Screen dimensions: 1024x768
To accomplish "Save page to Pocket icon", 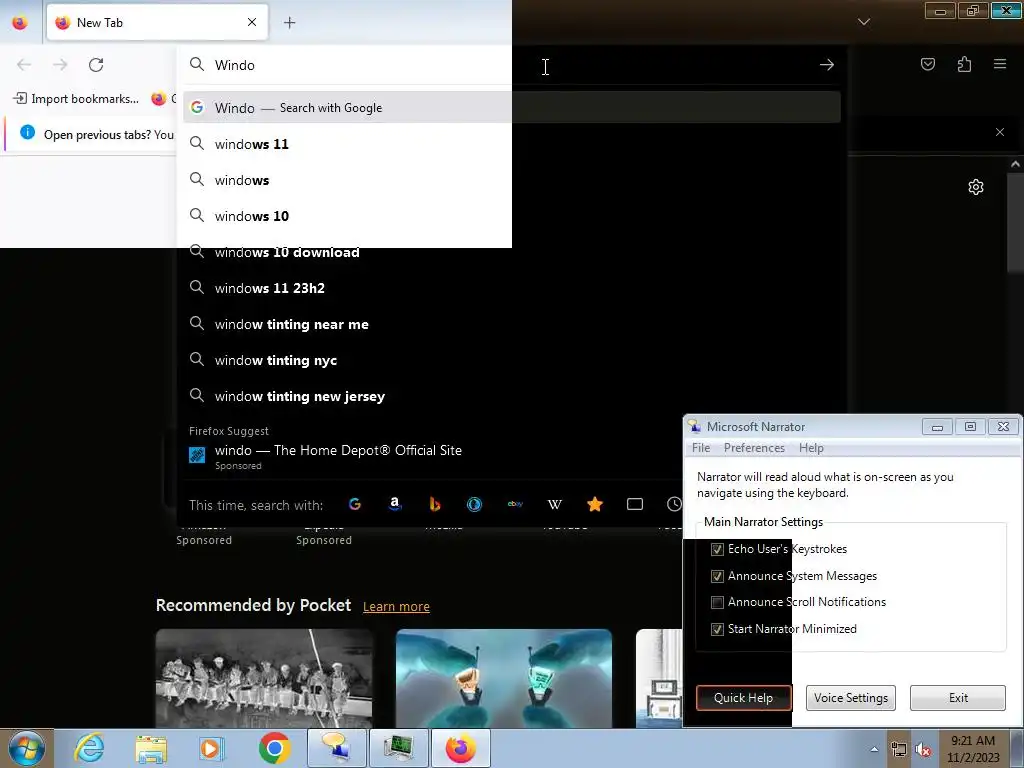I will [927, 64].
